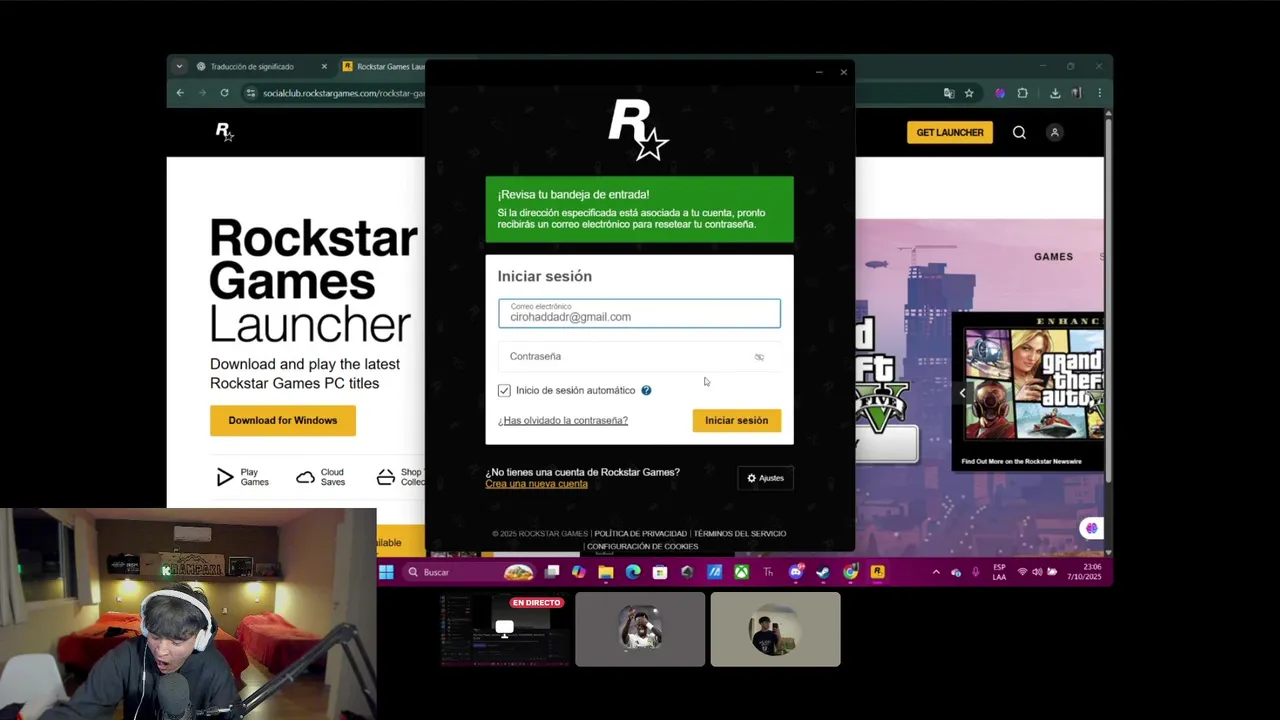Click Rockstar logo in website header
Image resolution: width=1280 pixels, height=720 pixels.
coord(225,132)
